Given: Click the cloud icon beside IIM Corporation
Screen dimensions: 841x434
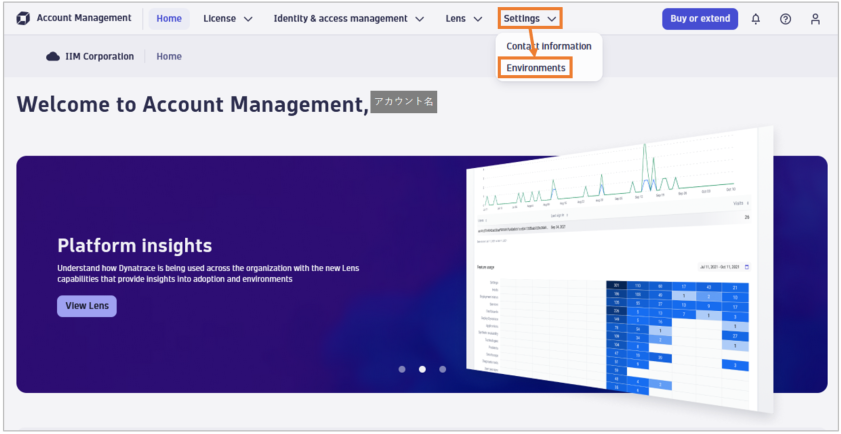Looking at the screenshot, I should 53,56.
